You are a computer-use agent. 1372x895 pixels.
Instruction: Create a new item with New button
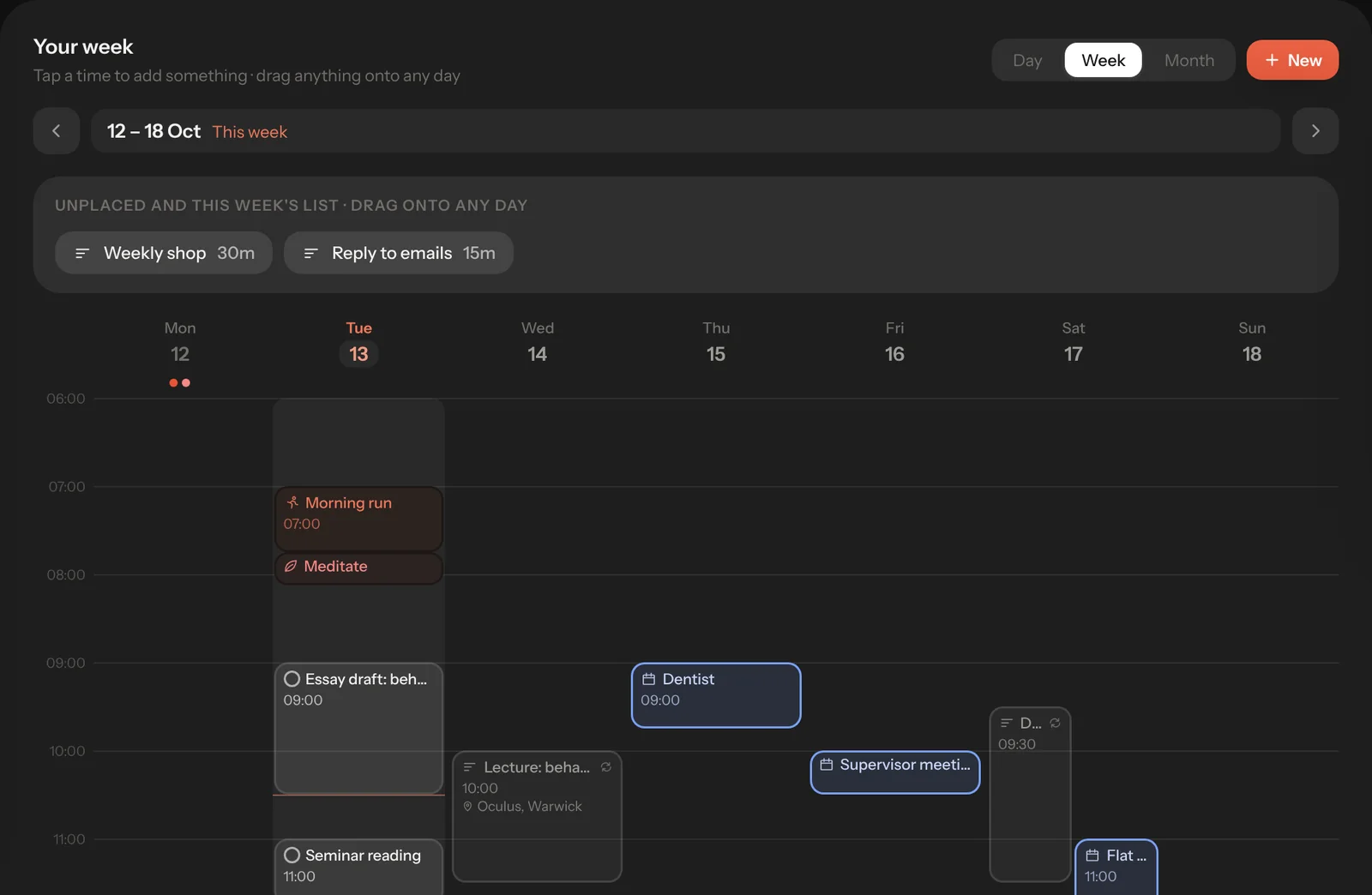1292,60
